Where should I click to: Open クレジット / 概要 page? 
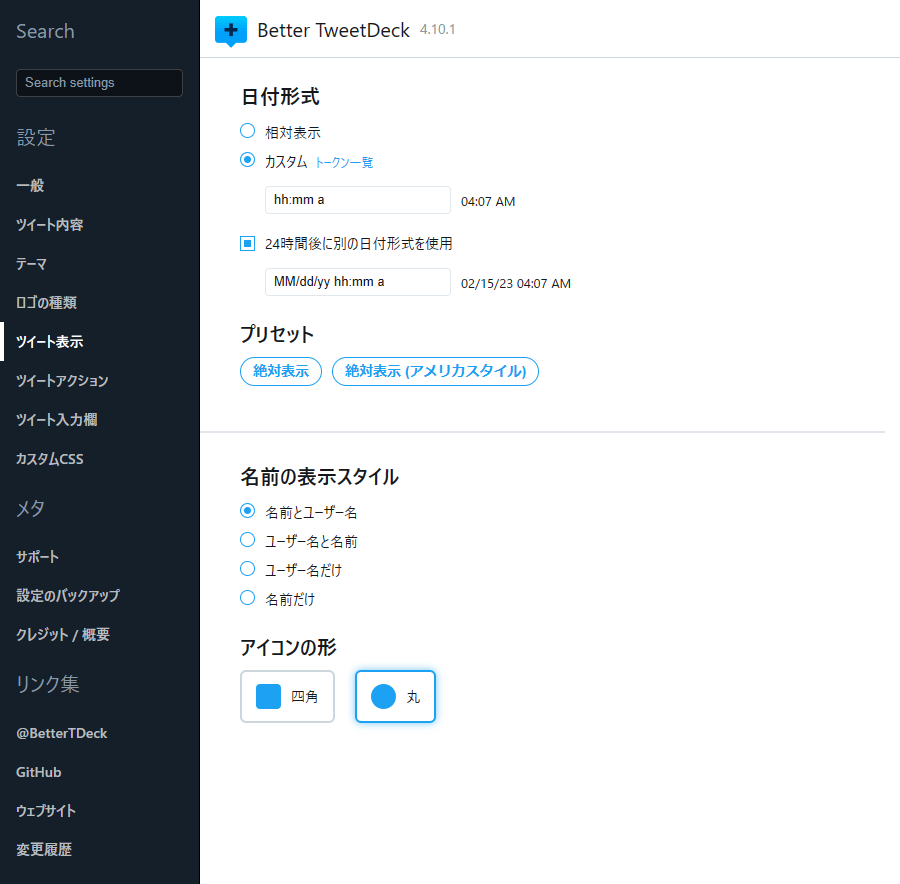(63, 634)
